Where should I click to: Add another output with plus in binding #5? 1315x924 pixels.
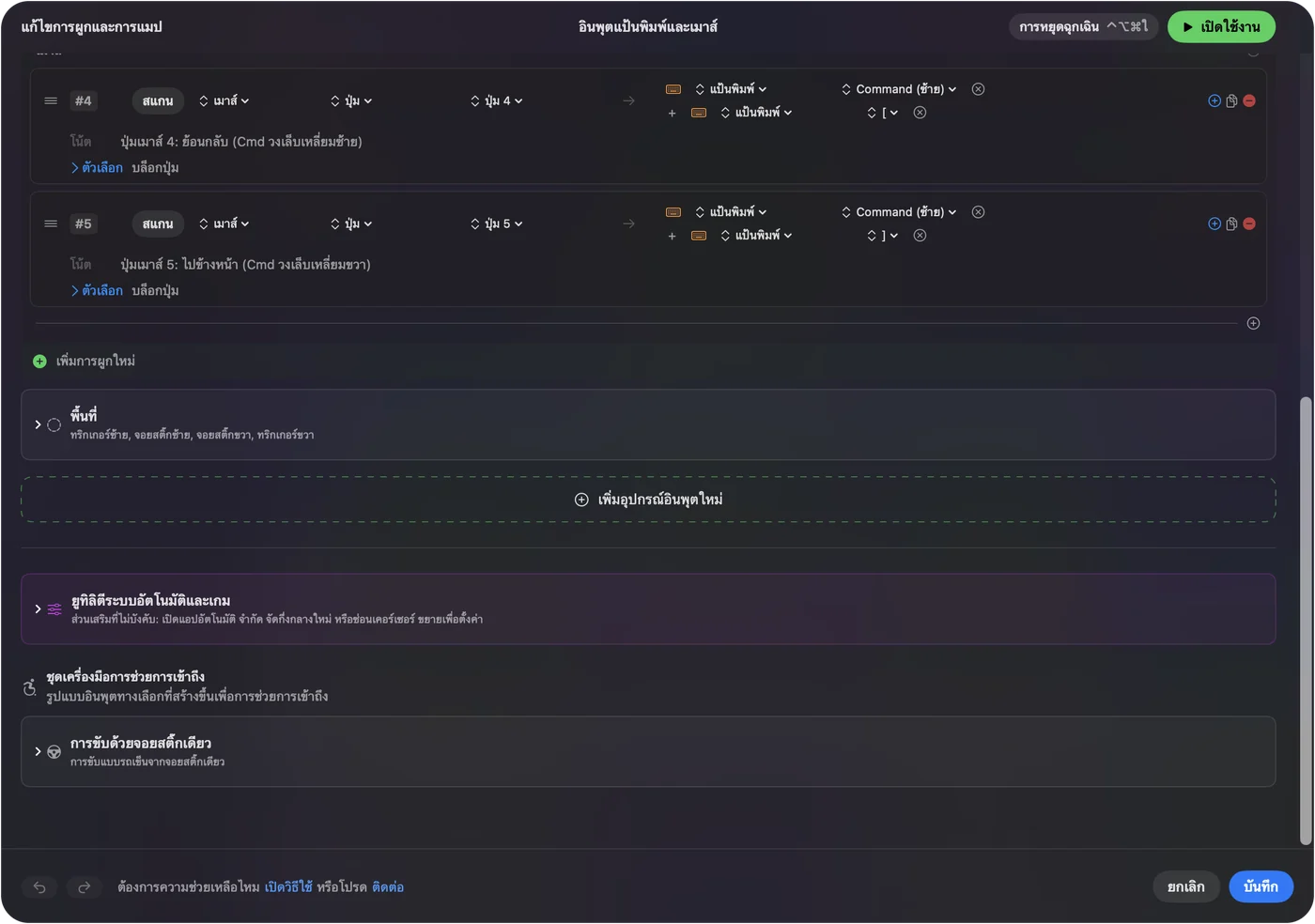pyautogui.click(x=672, y=237)
